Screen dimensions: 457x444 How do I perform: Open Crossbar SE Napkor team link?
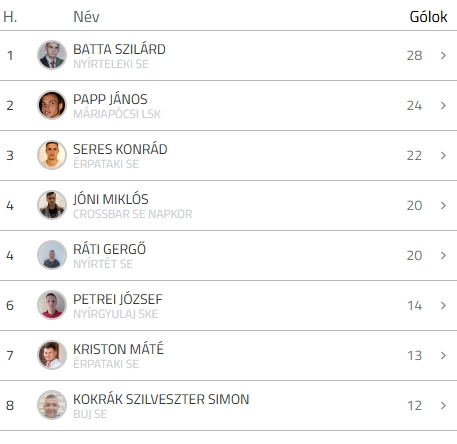coord(133,214)
